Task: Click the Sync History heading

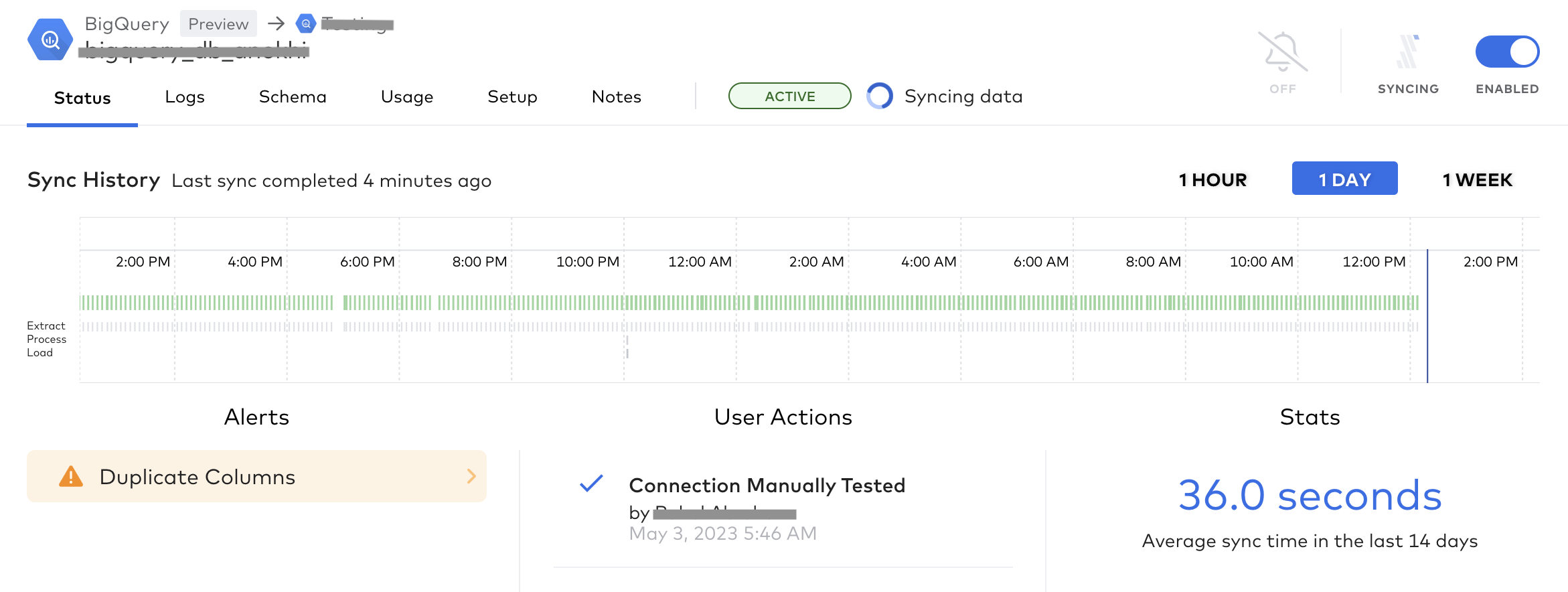Action: 94,179
